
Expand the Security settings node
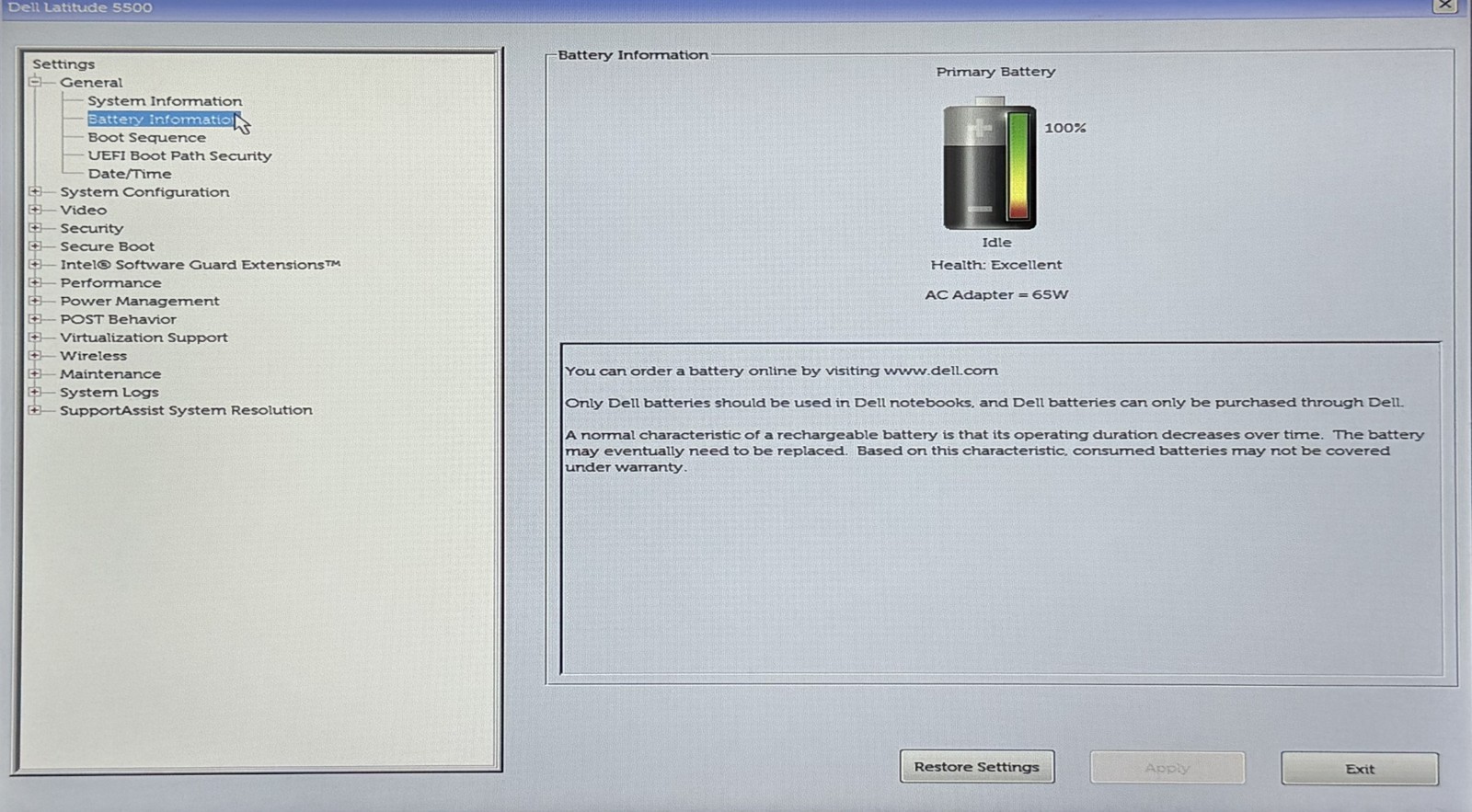click(35, 228)
